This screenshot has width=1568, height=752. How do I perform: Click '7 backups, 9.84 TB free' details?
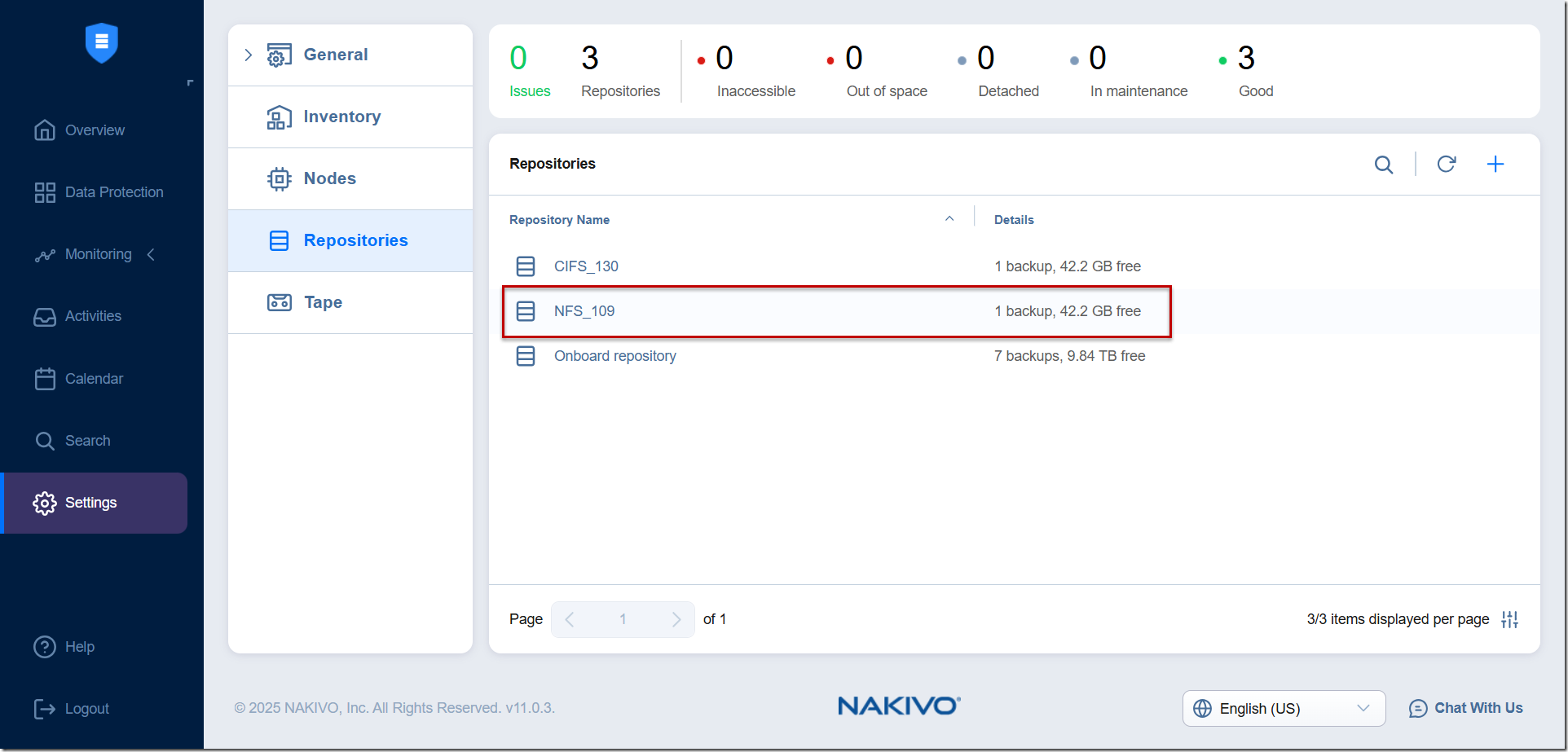tap(1069, 356)
